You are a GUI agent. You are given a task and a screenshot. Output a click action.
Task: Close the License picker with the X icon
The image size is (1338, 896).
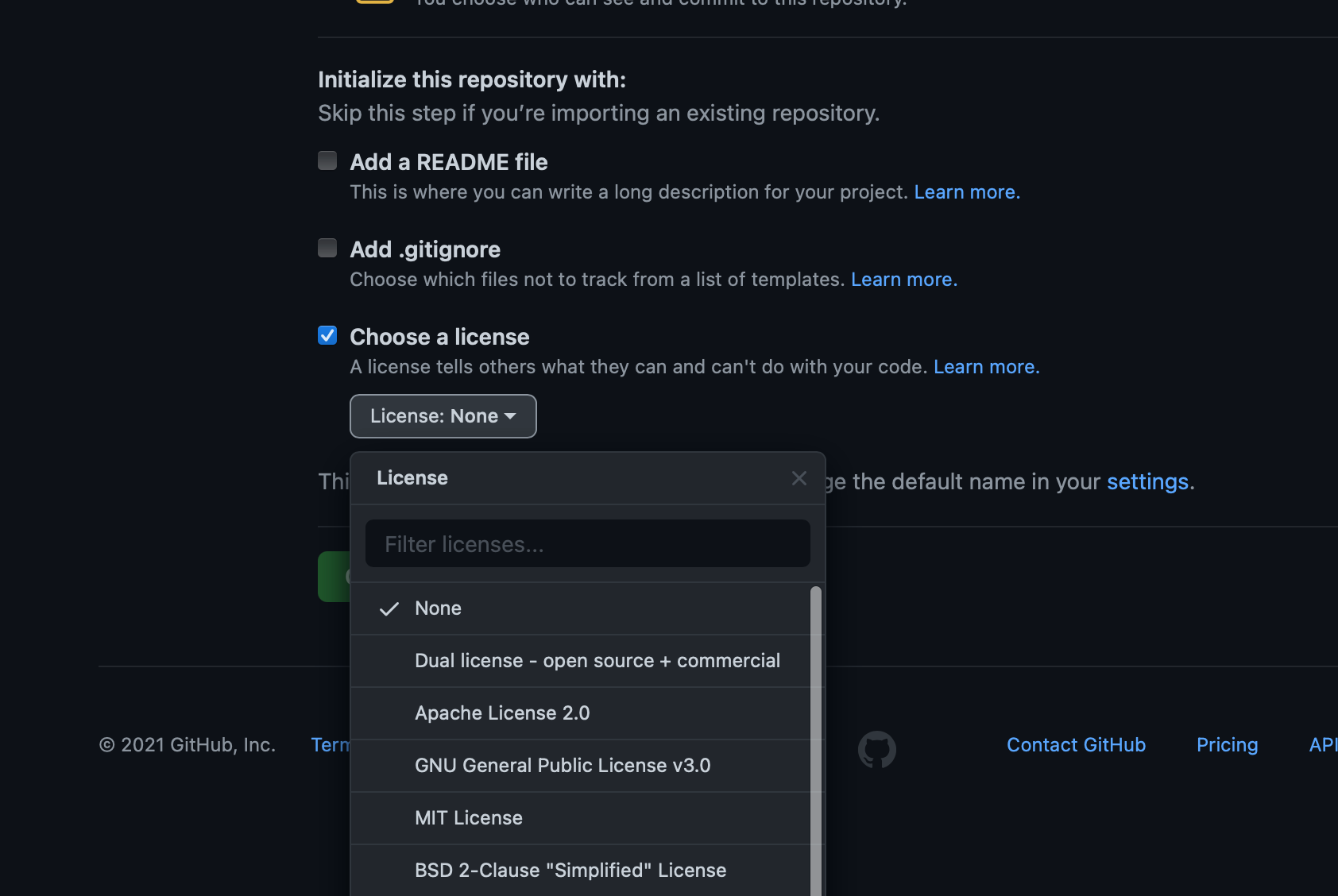point(799,477)
